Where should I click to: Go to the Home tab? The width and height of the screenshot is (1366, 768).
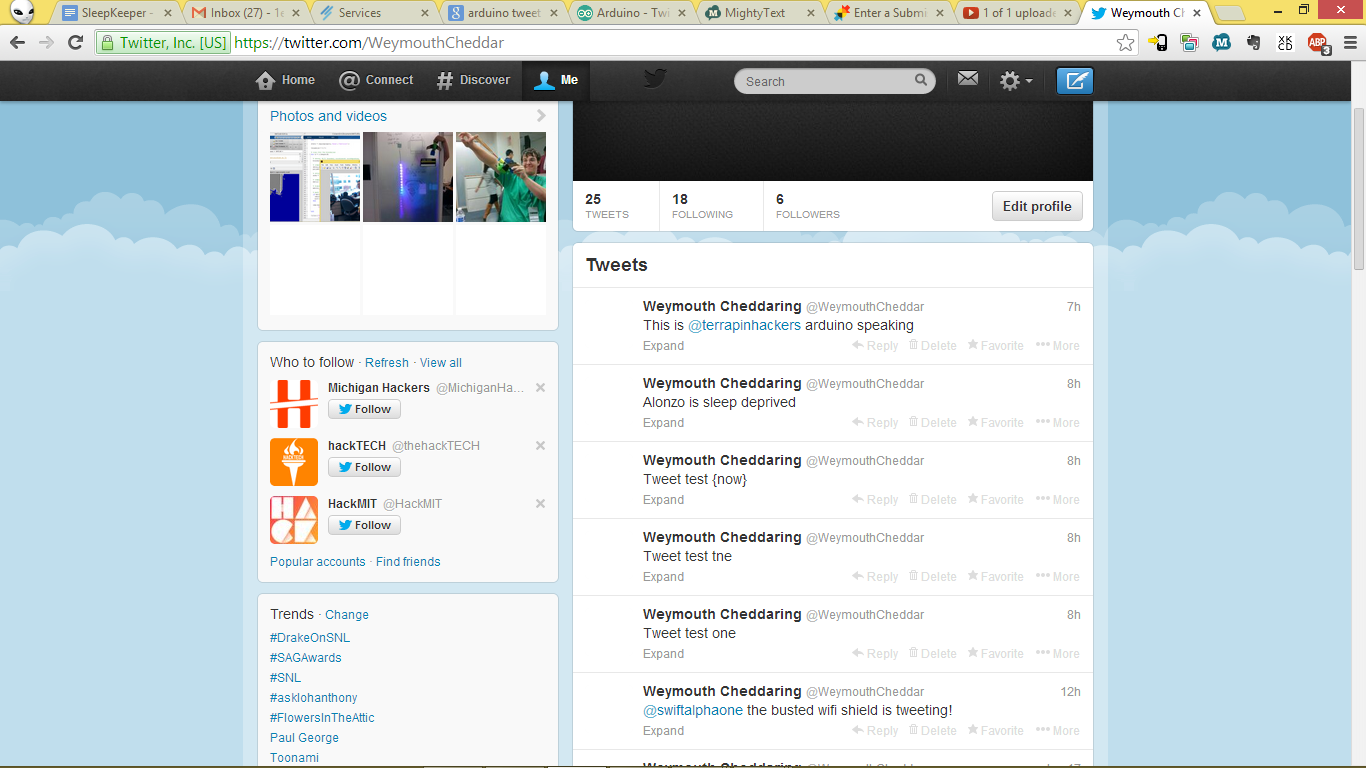(x=286, y=80)
